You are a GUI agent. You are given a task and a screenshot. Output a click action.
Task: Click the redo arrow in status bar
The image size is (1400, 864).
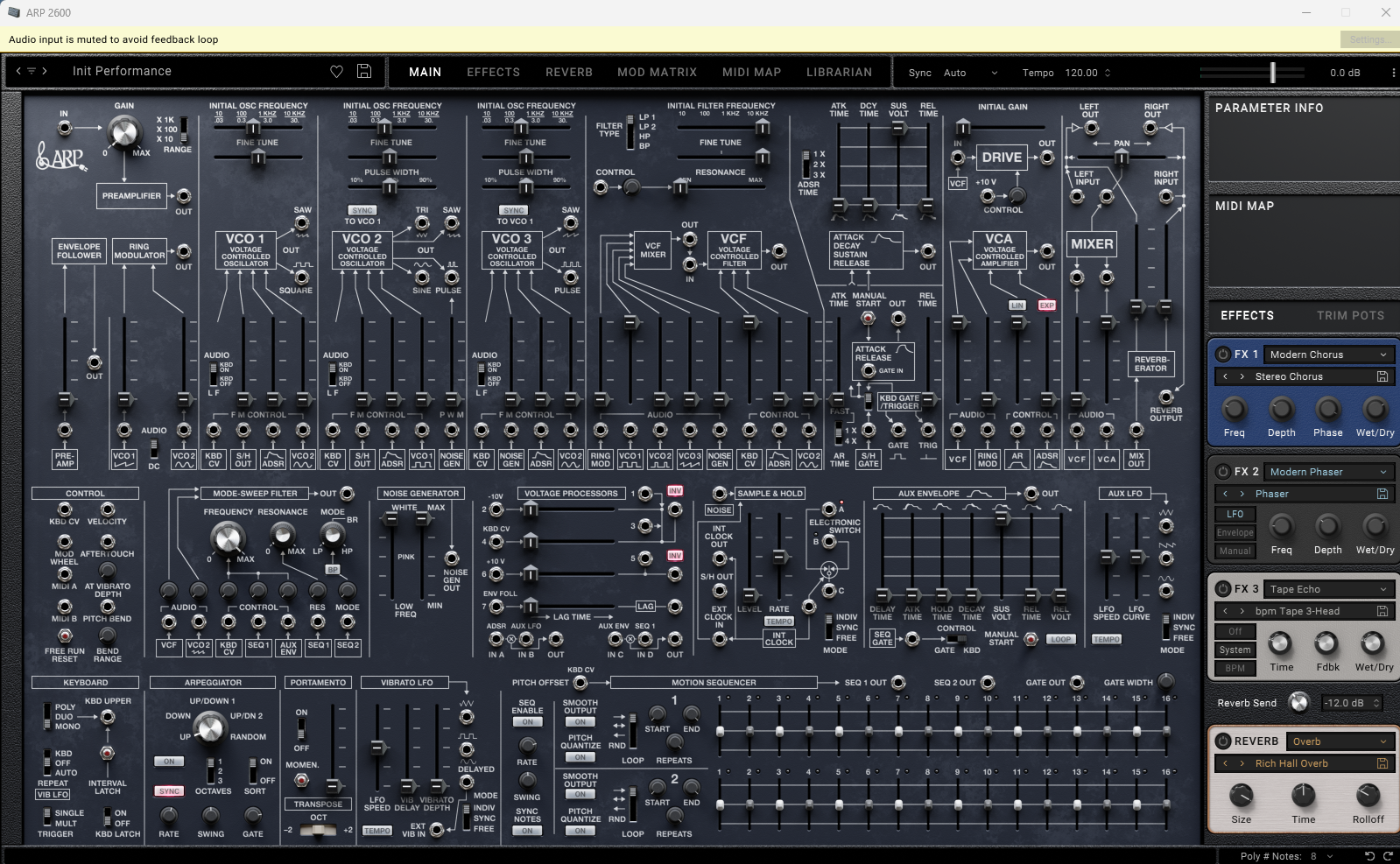(x=1387, y=856)
